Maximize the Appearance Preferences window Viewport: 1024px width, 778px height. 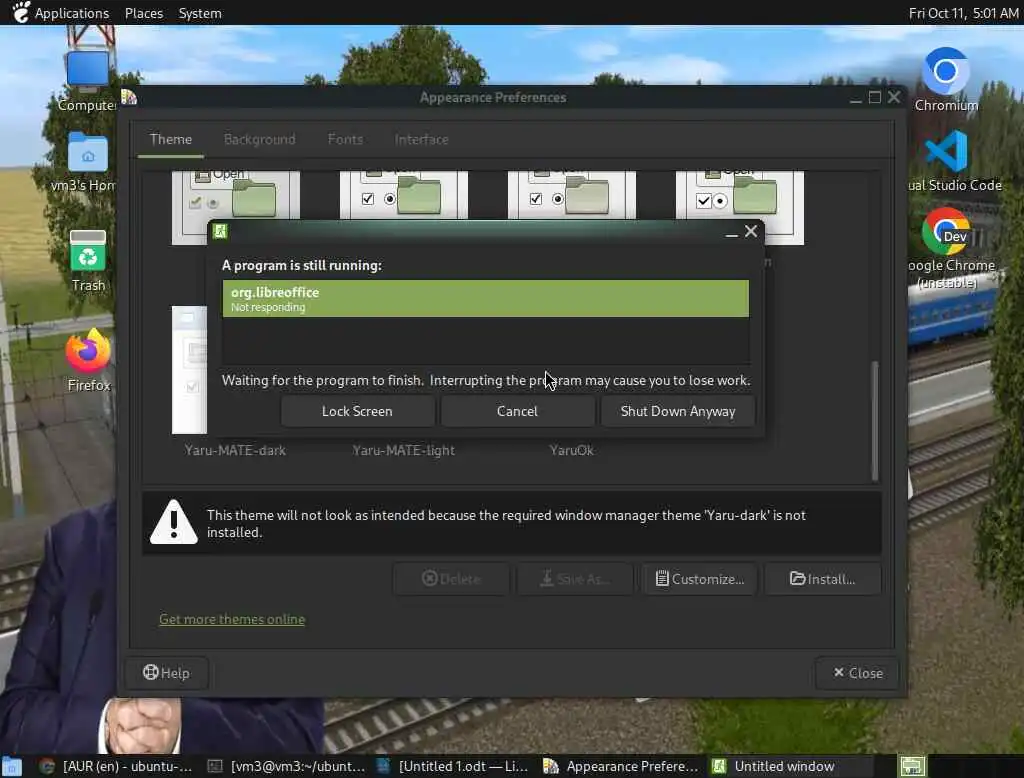coord(875,97)
